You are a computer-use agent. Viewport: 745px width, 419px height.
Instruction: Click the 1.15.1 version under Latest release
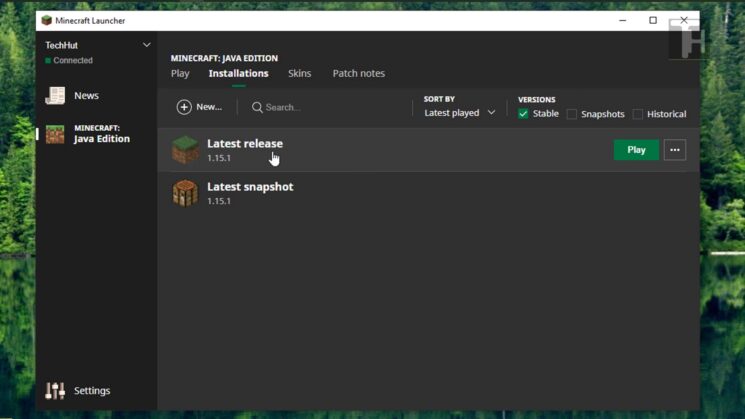click(x=219, y=158)
